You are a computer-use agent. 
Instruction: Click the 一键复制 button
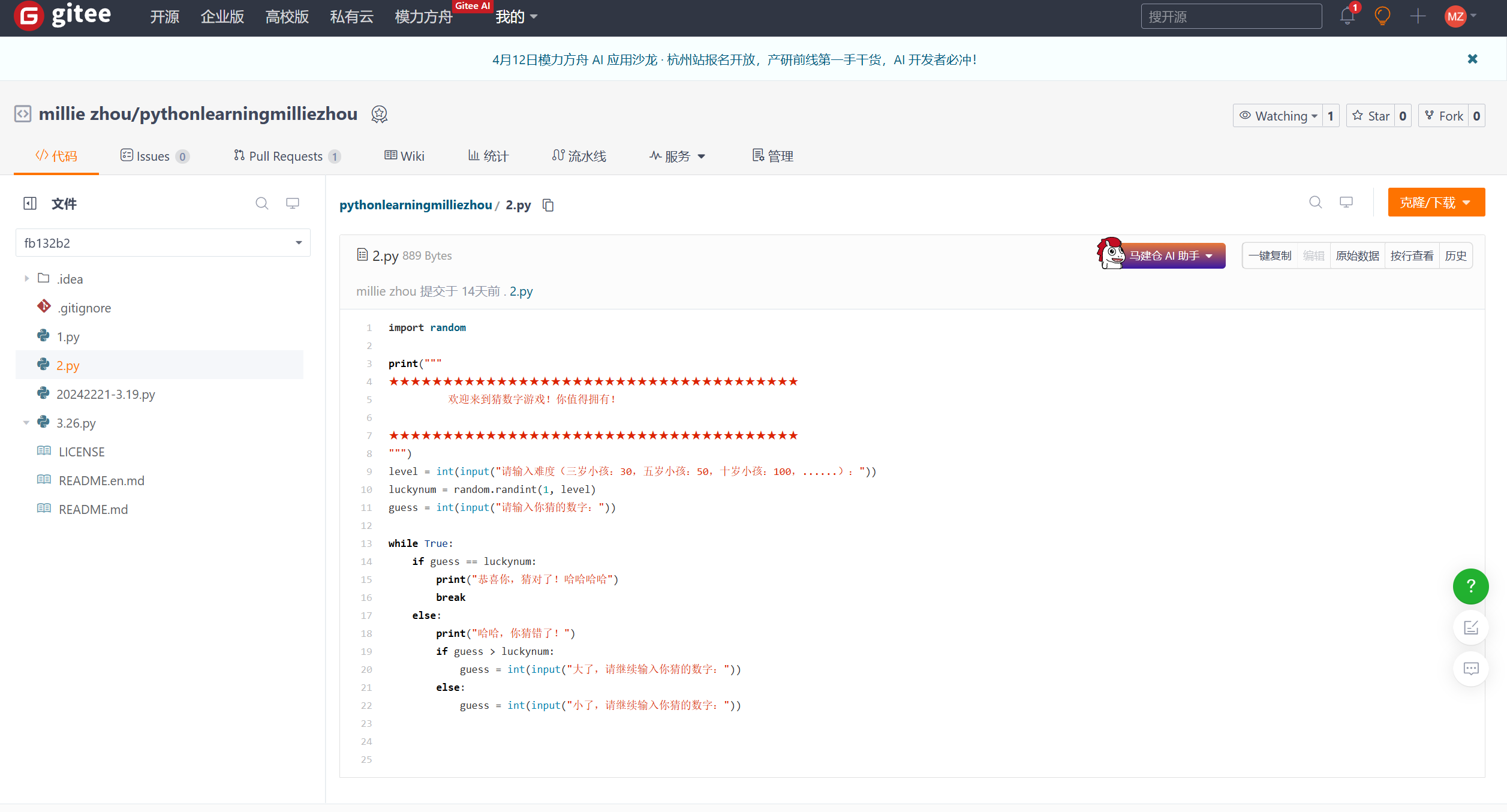coord(1270,256)
